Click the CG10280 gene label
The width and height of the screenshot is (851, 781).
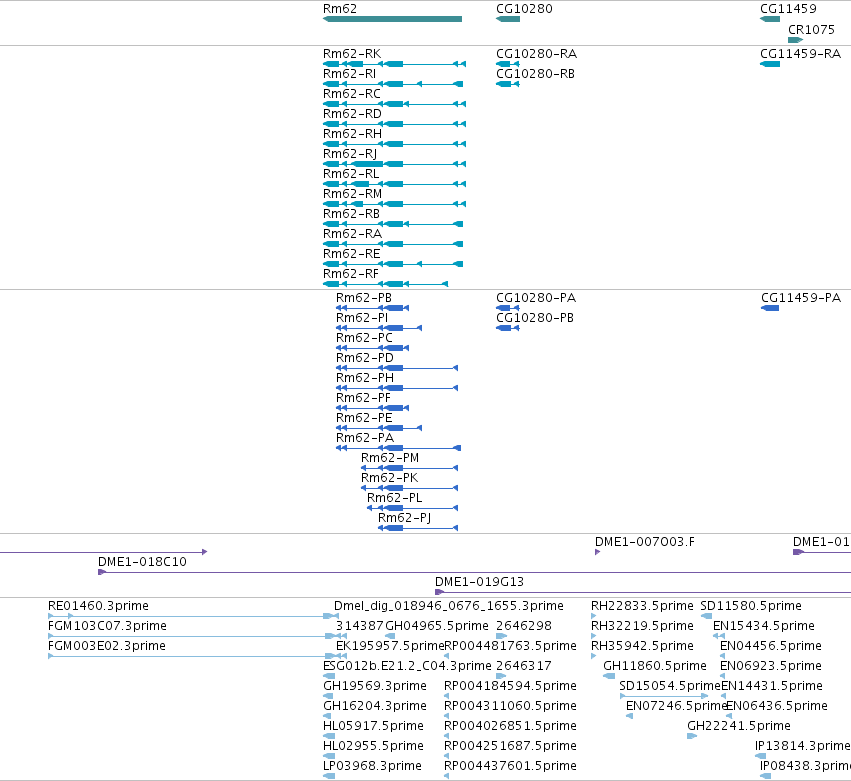(x=524, y=9)
